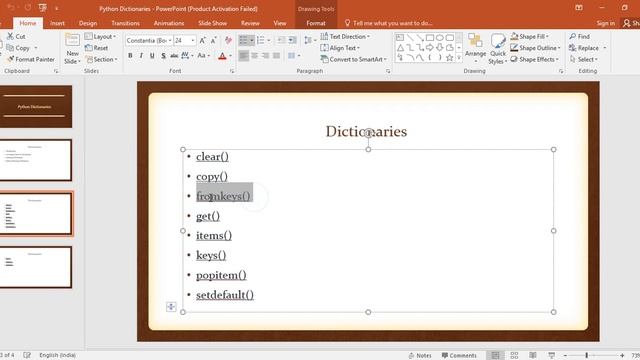Open the Drawing Tools Format tab
This screenshot has width=640, height=360.
click(x=316, y=23)
